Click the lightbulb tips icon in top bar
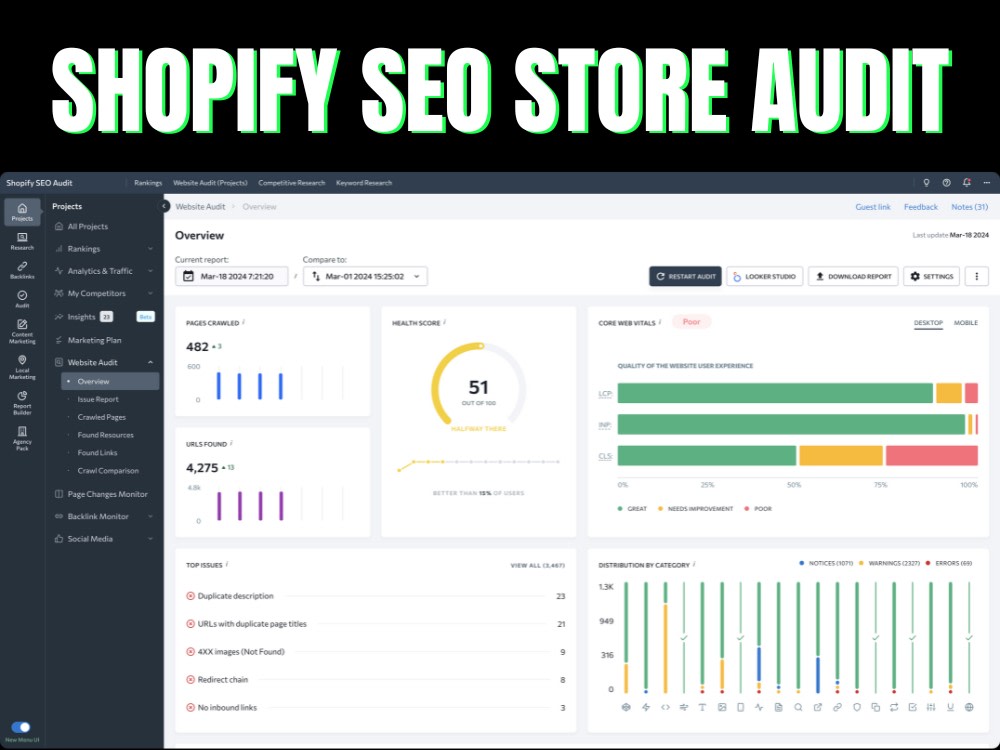This screenshot has width=1000, height=750. 926,183
